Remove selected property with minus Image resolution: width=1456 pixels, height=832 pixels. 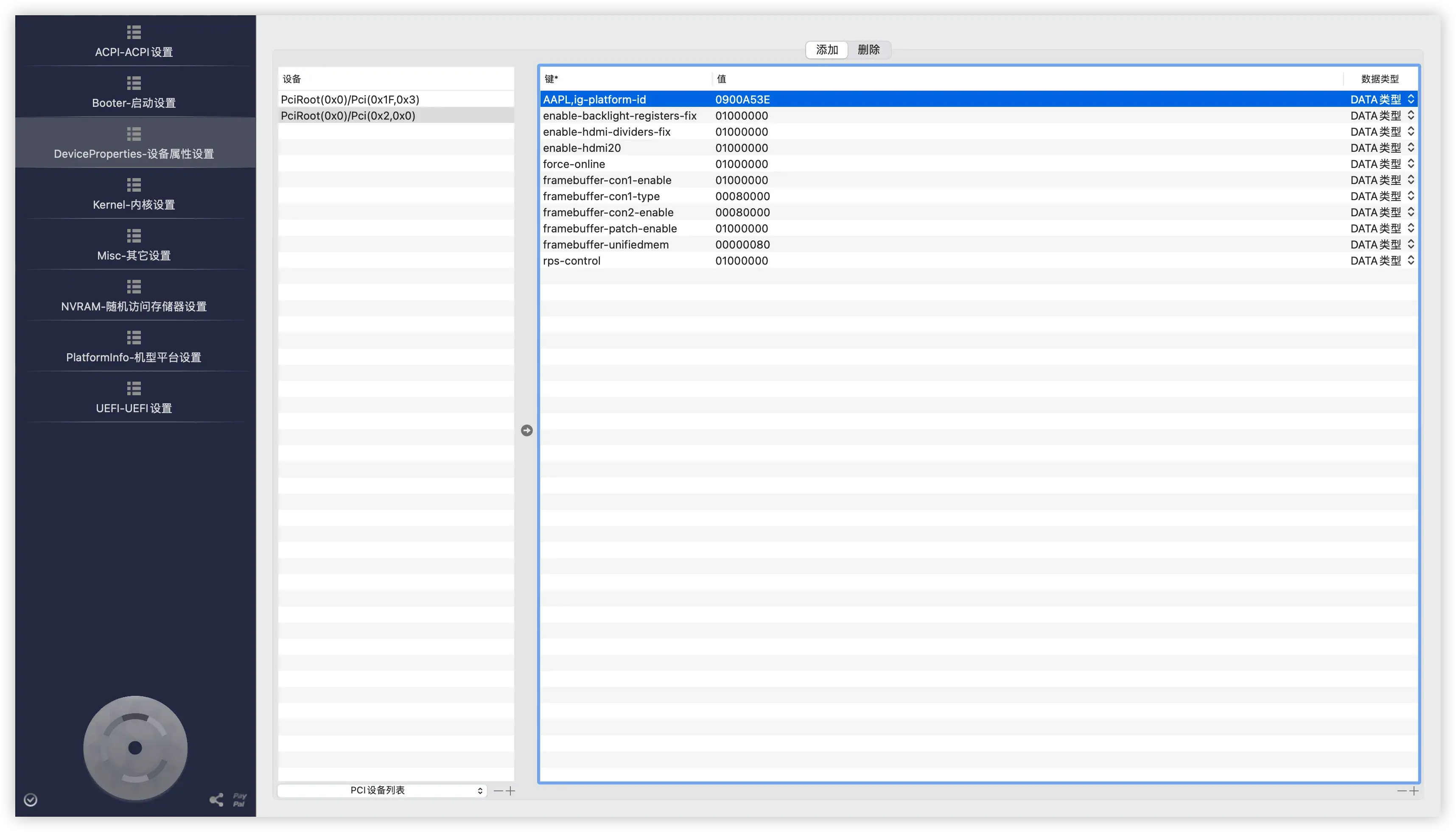(1401, 791)
